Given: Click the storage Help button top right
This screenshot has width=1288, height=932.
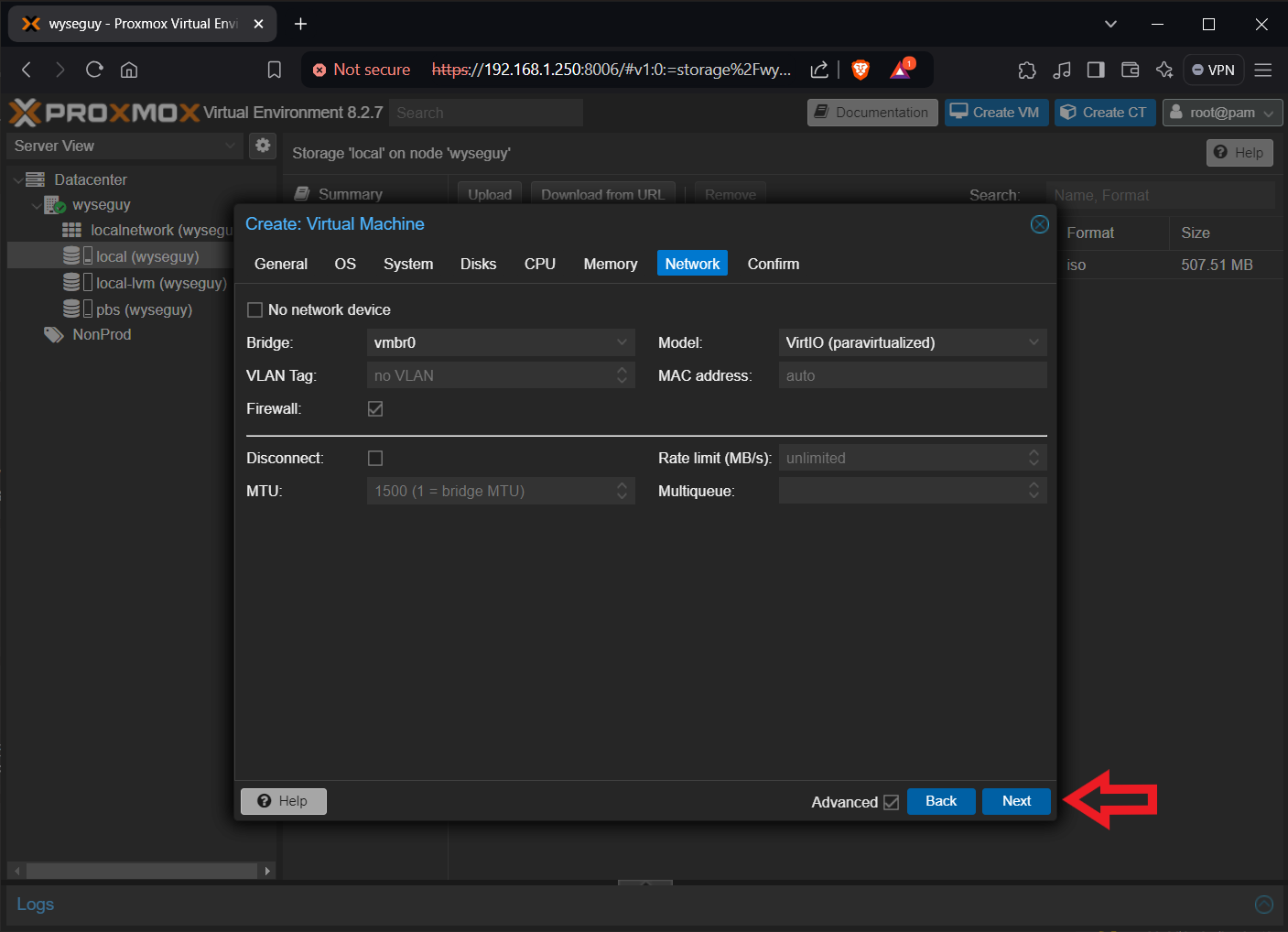Looking at the screenshot, I should pyautogui.click(x=1239, y=153).
